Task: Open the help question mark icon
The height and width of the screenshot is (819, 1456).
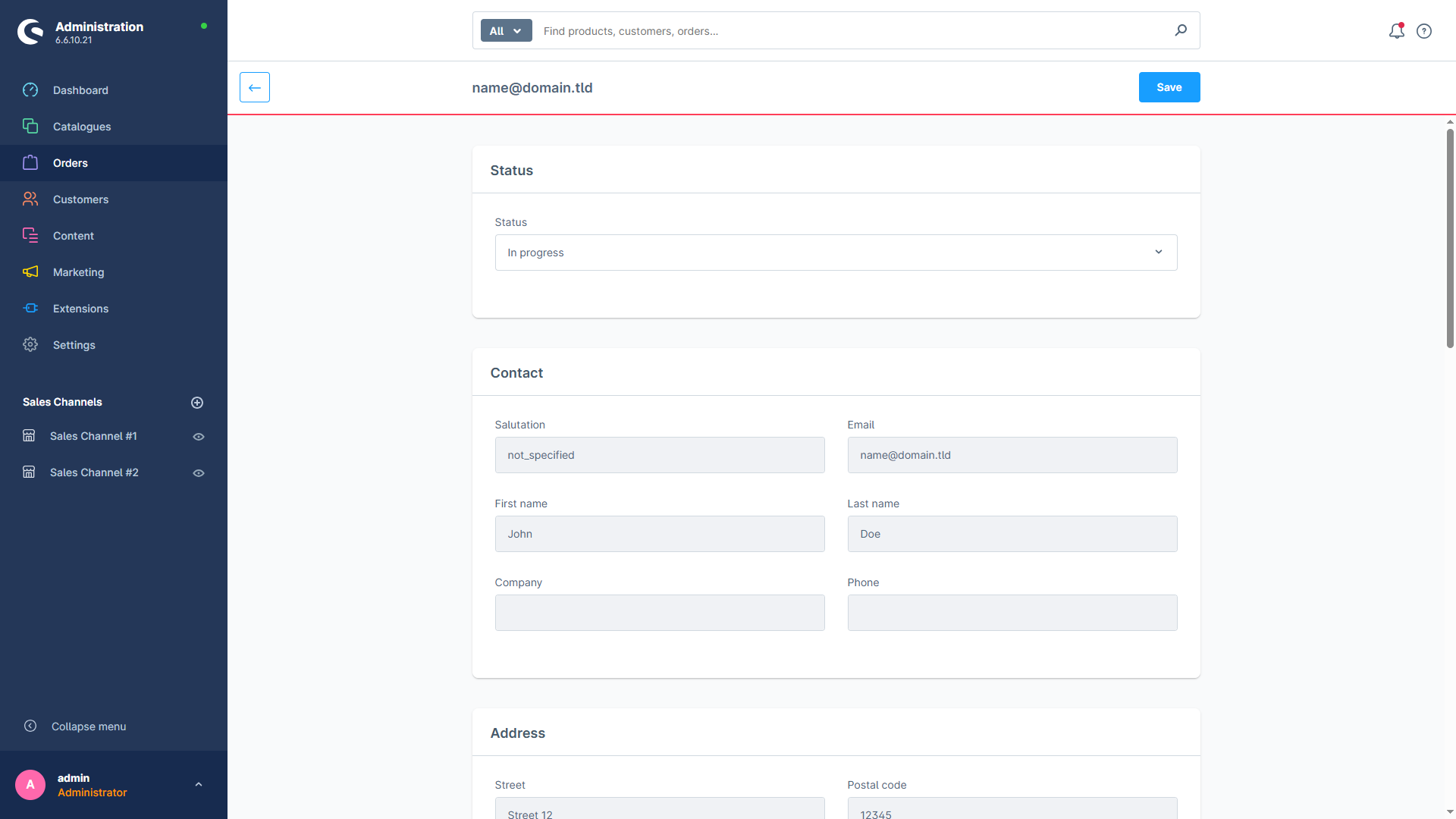Action: tap(1424, 31)
